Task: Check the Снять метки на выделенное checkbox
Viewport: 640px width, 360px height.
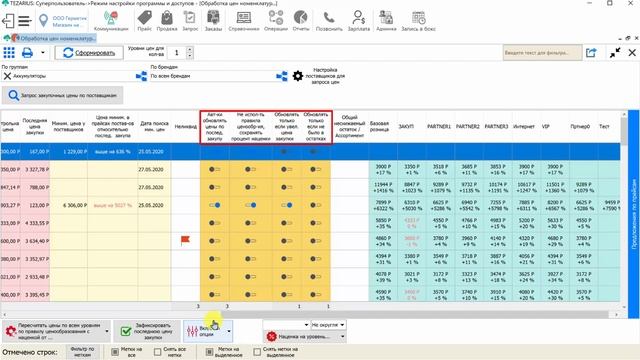Action: [257, 352]
